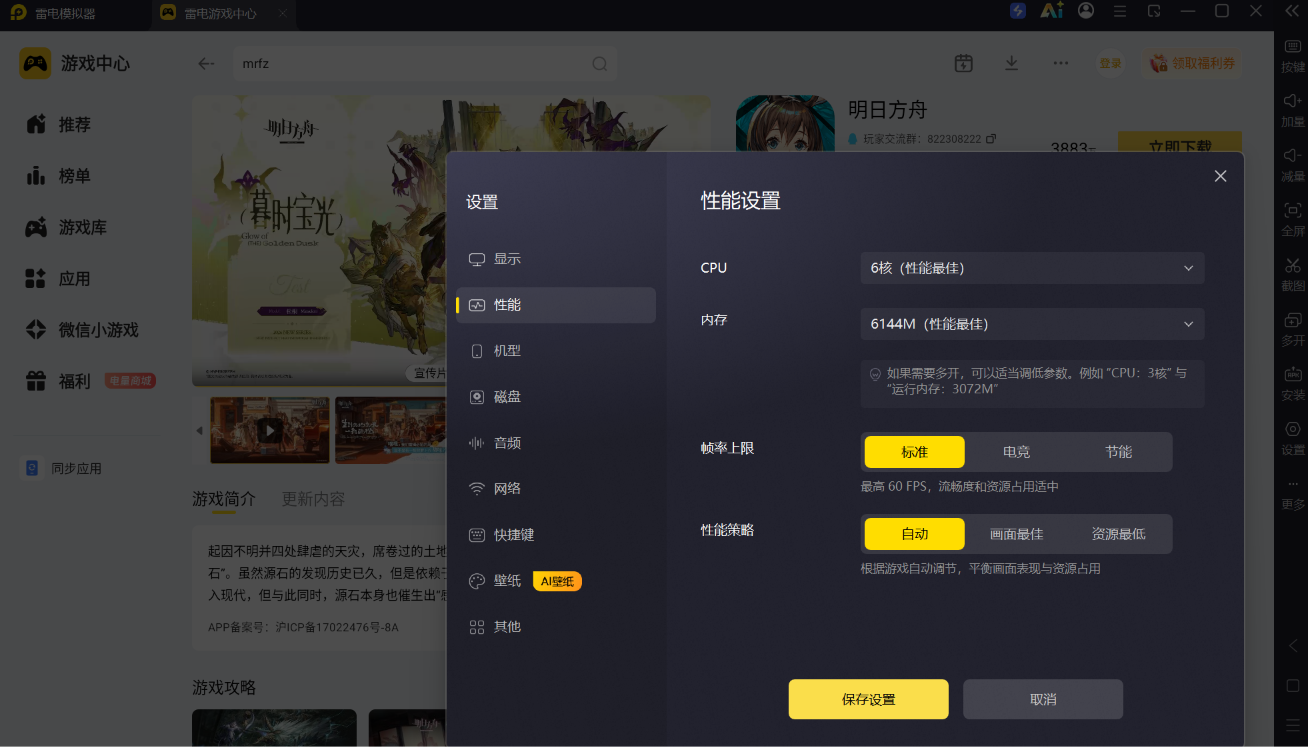The width and height of the screenshot is (1308, 747).
Task: Close the settings dialog with the X
Action: [1220, 176]
